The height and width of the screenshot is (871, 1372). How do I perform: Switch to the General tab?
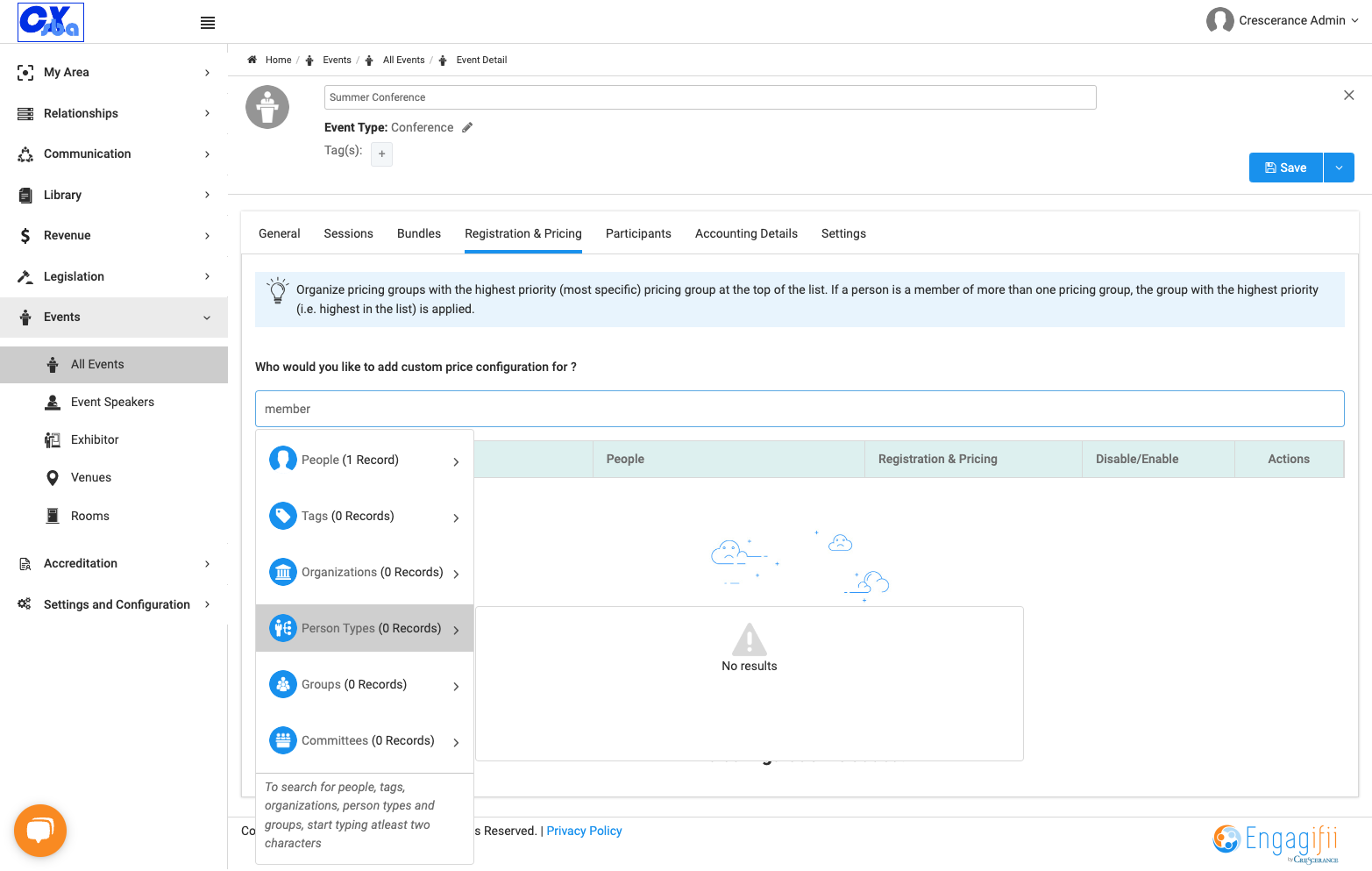point(280,233)
